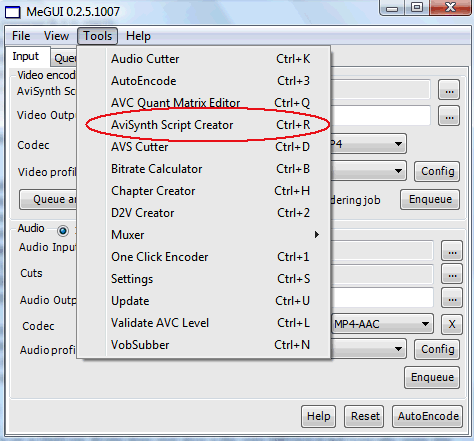
Task: Click the Queue analysis pass button
Action: pos(49,199)
